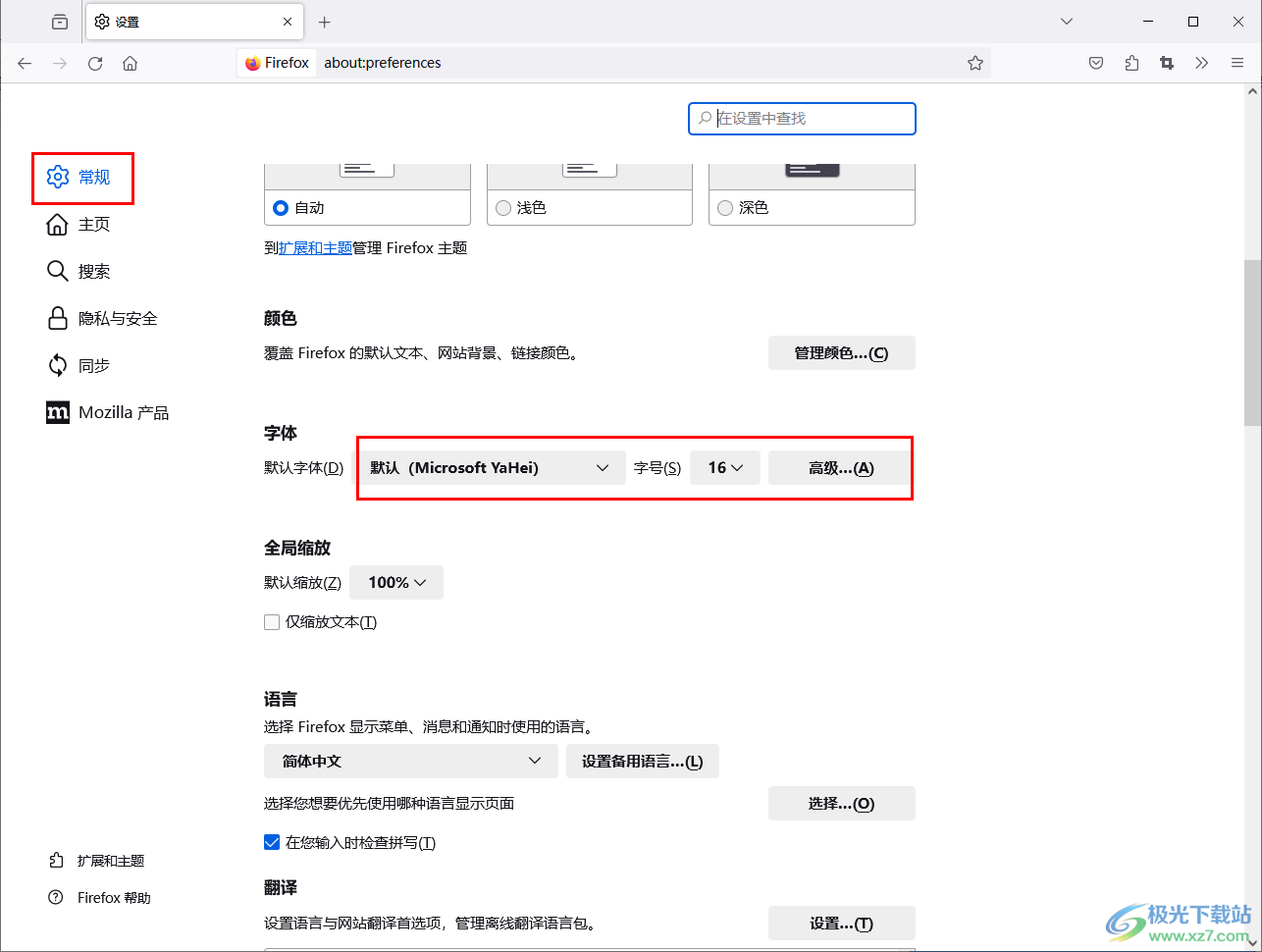Enable 仅缩放文本 checkbox
The width and height of the screenshot is (1262, 952).
272,622
